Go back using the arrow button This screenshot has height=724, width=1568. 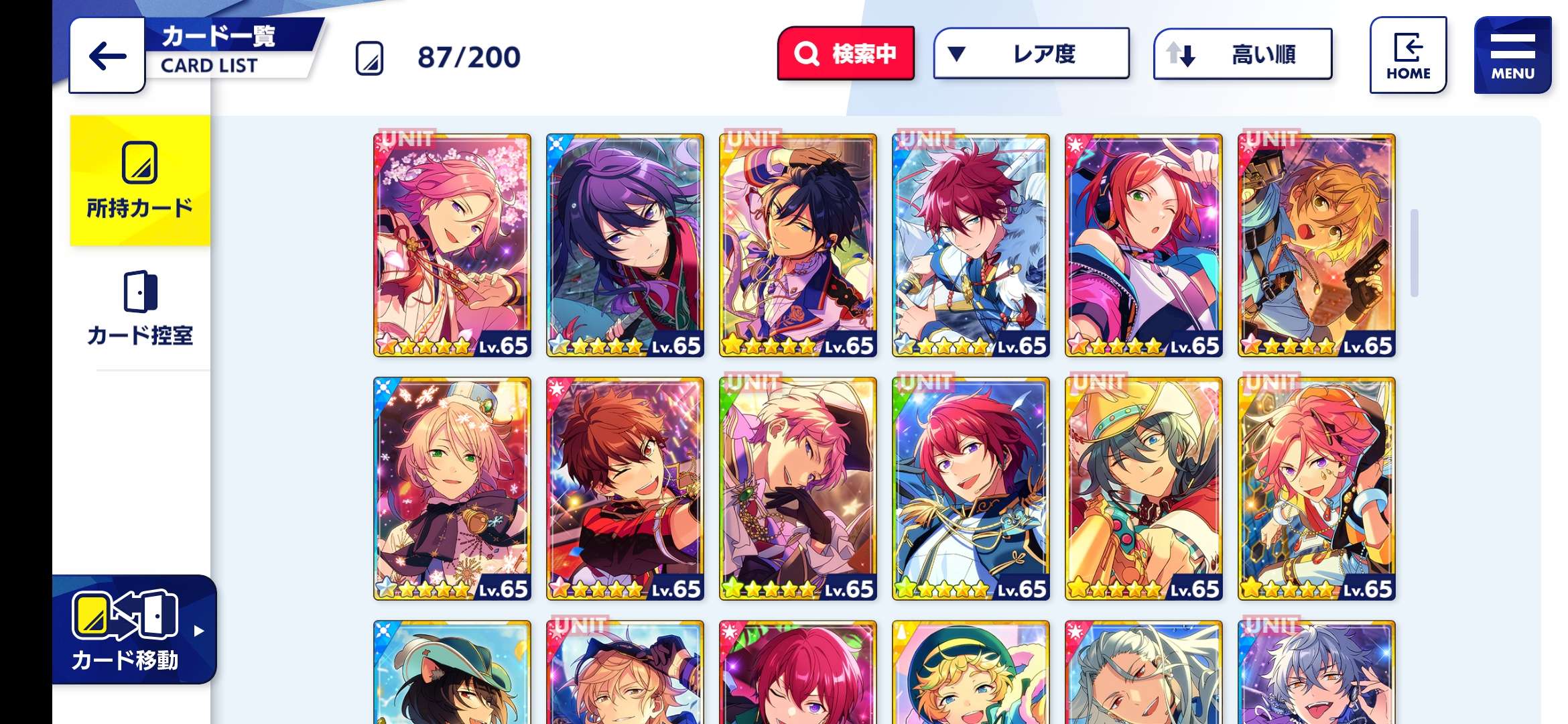coord(107,56)
